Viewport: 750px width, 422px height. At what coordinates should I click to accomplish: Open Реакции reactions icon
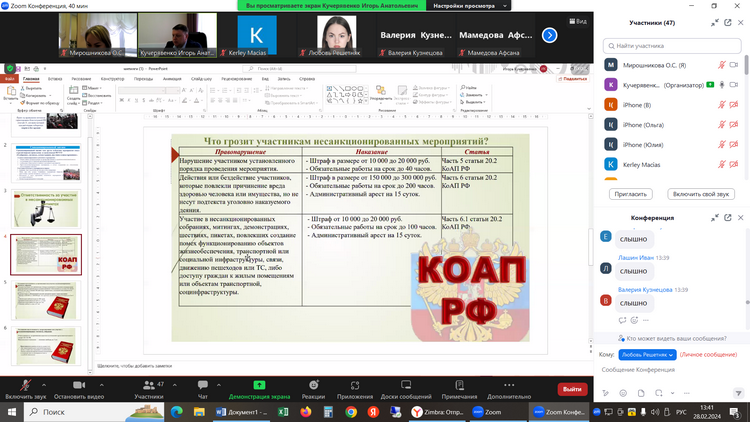(x=312, y=384)
